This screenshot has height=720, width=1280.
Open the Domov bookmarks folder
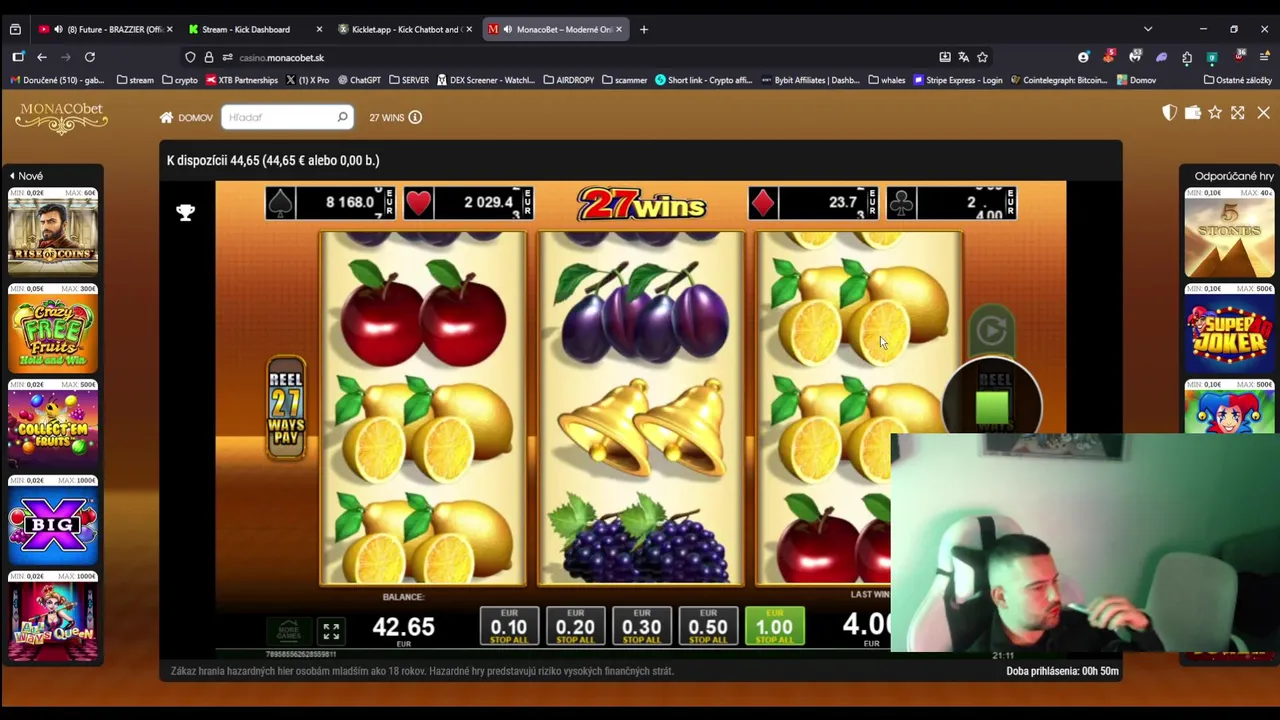point(1137,80)
